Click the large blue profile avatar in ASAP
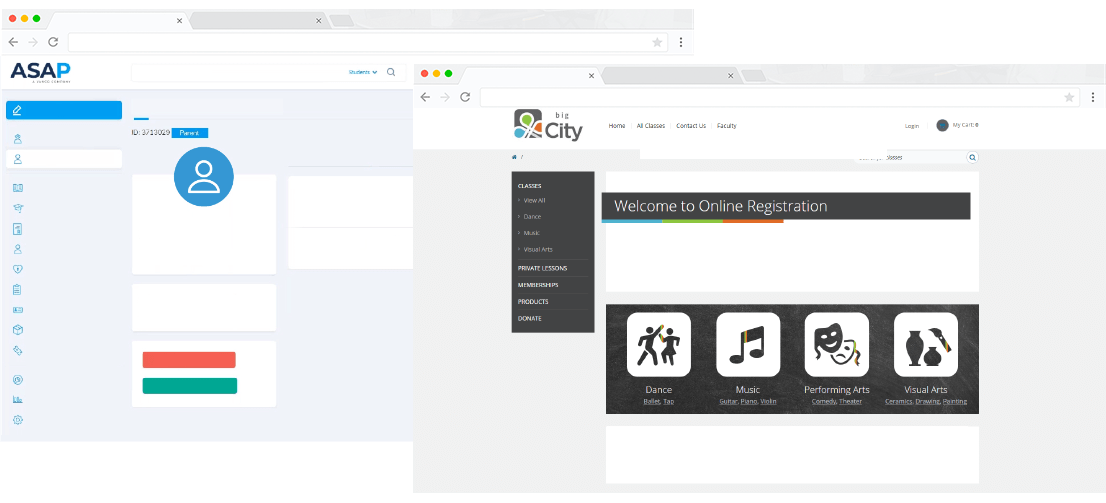Screen dimensions: 1106x503 204,176
